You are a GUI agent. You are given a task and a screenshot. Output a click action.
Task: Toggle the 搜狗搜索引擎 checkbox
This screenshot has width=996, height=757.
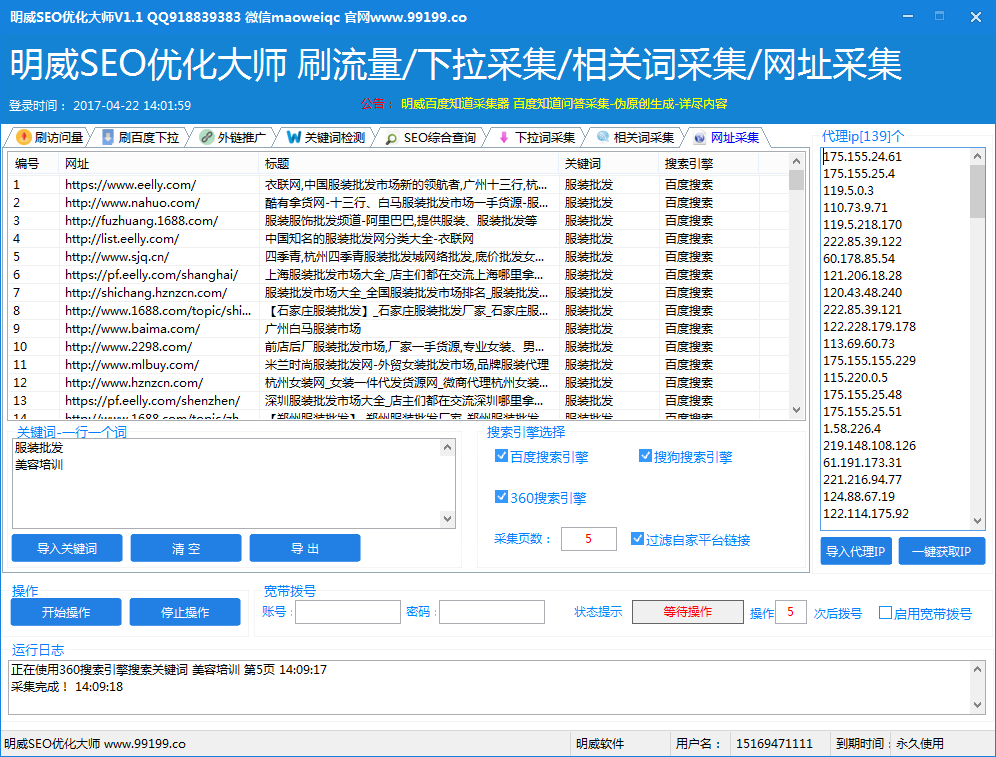click(x=646, y=456)
